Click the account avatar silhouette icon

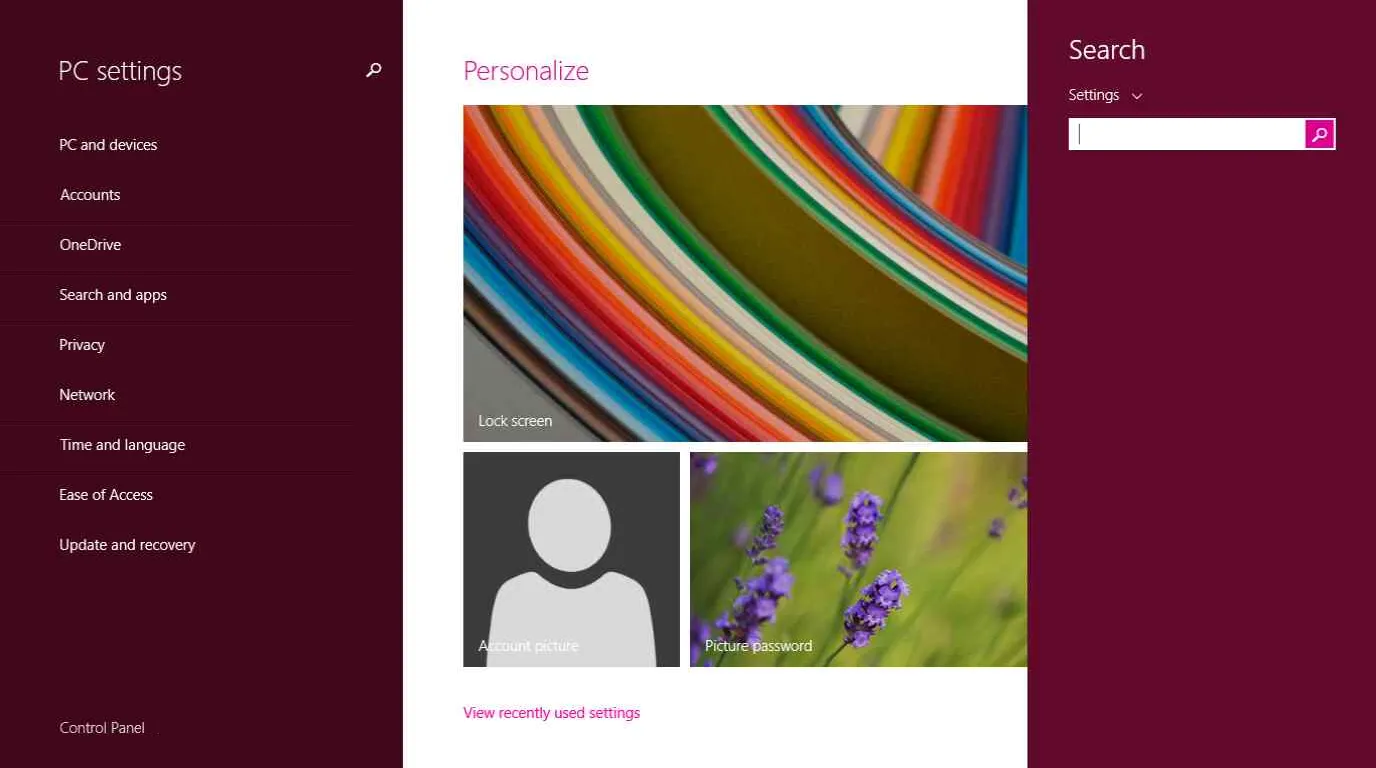570,572
